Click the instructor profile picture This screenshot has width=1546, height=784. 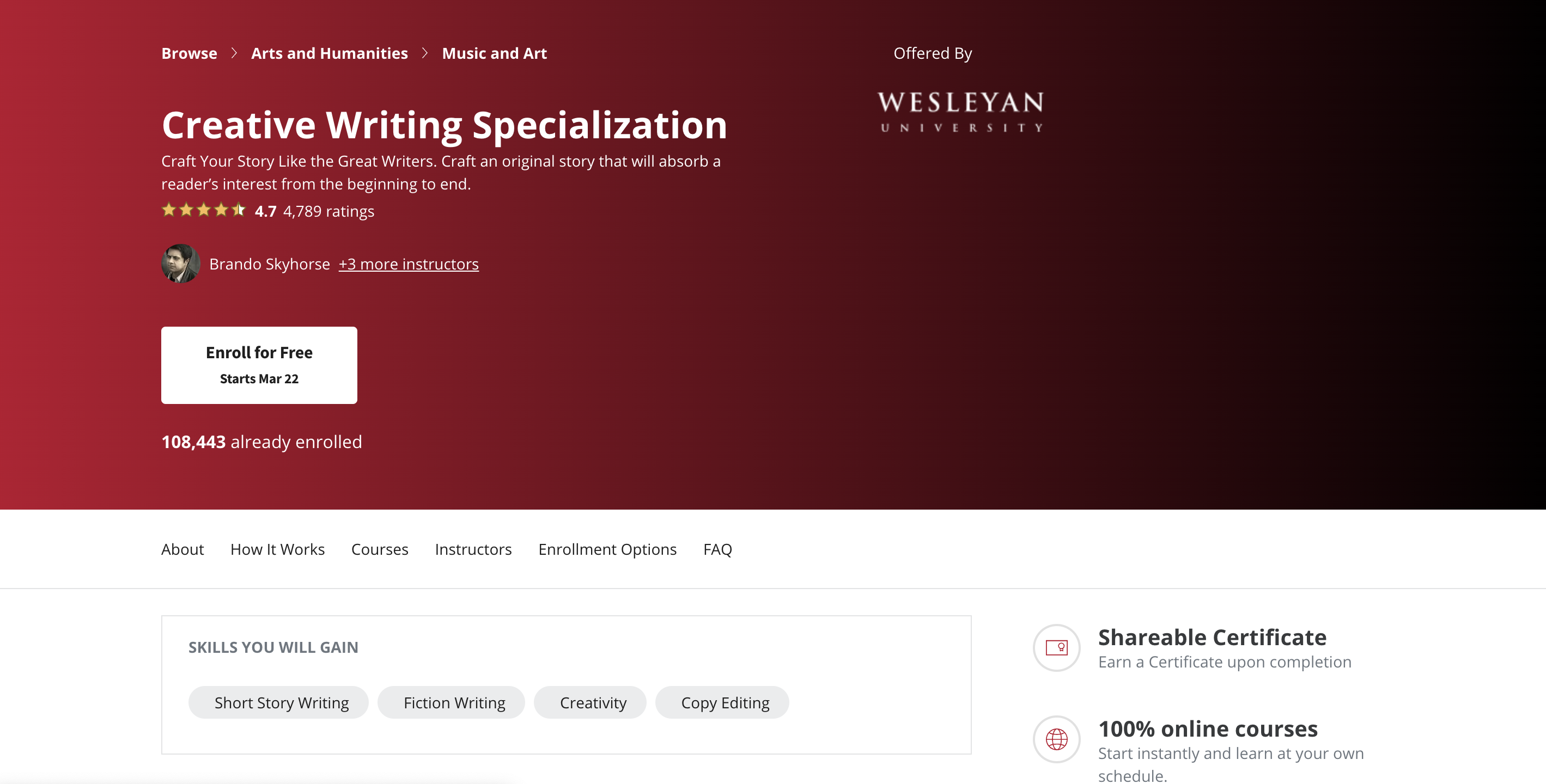point(181,263)
